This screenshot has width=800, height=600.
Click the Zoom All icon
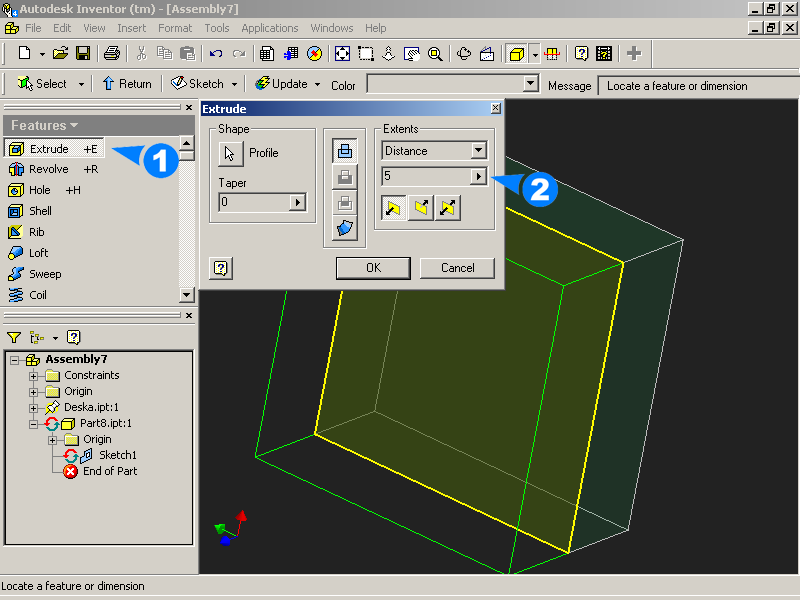coord(342,53)
